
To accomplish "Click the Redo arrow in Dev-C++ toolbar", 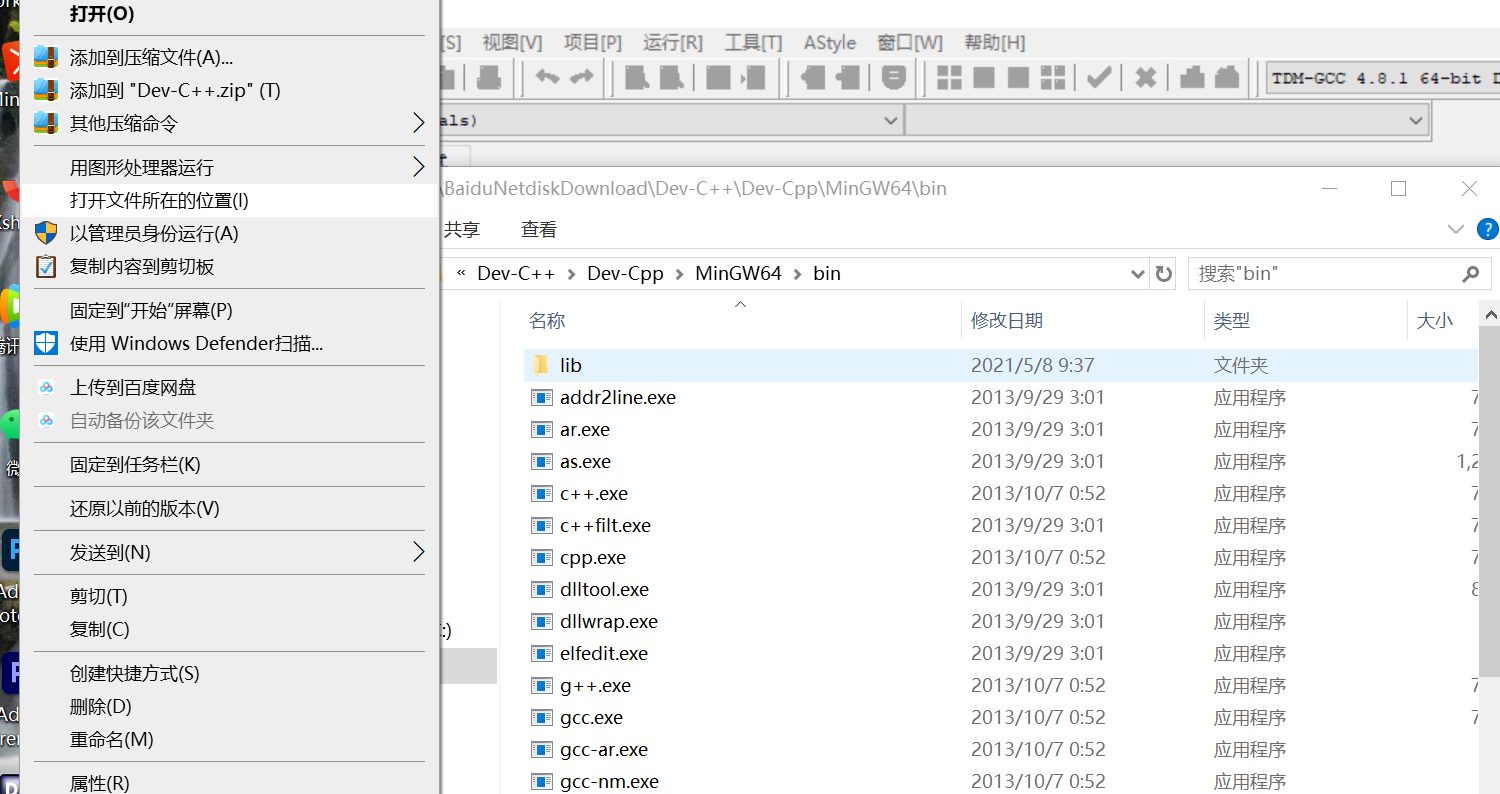I will tap(582, 77).
